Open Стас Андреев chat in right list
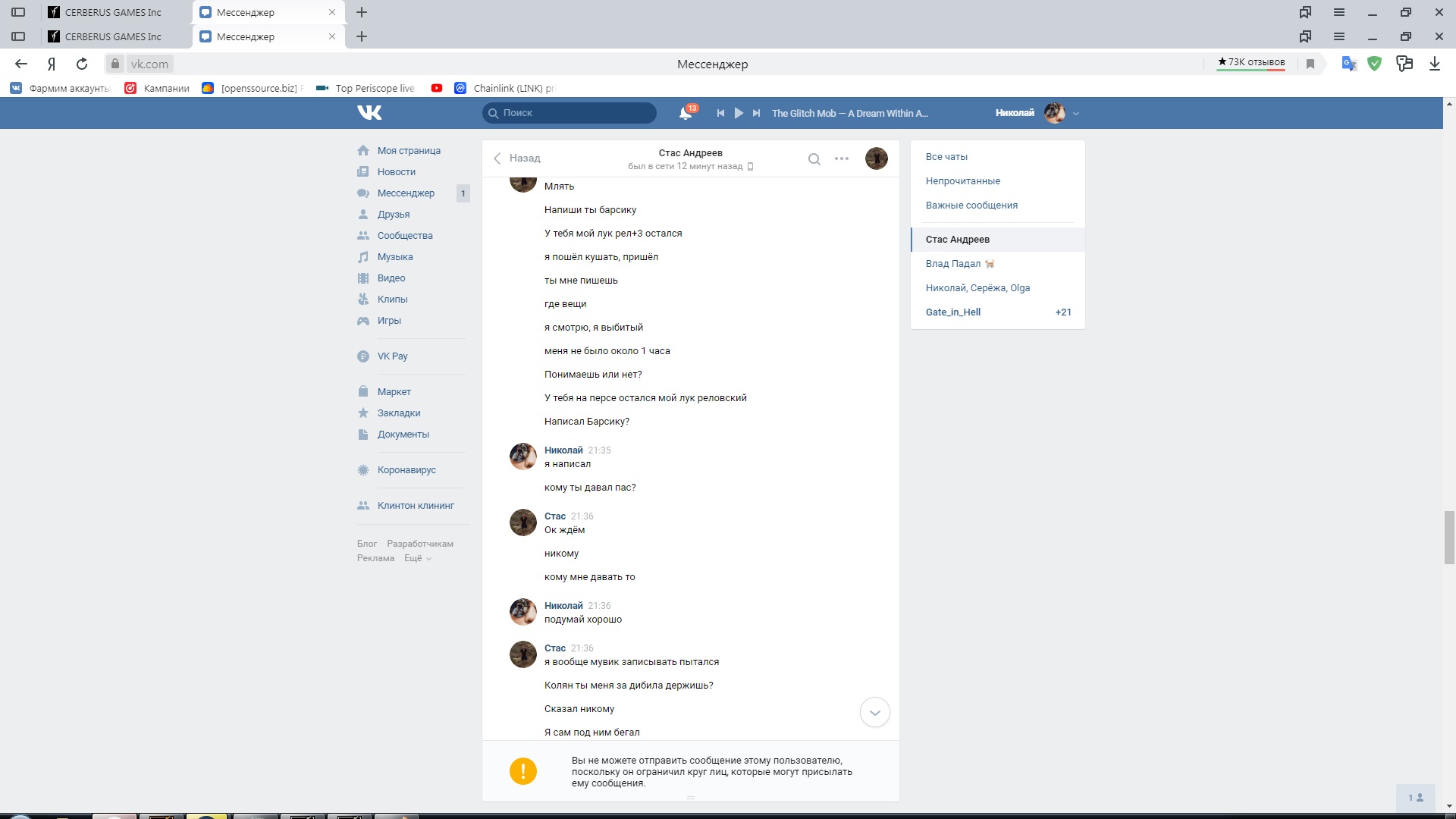This screenshot has width=1456, height=819. pos(998,239)
